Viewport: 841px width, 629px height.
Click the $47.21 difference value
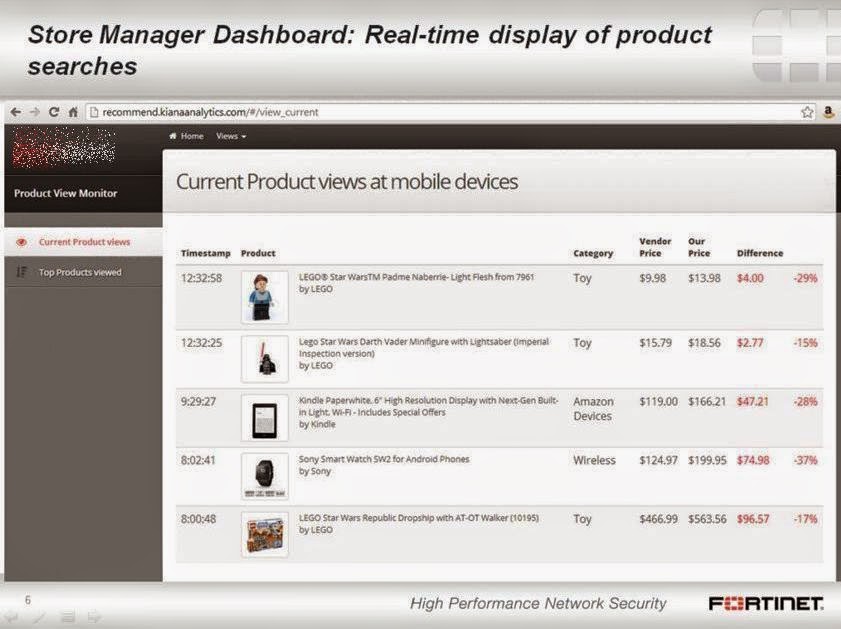753,402
